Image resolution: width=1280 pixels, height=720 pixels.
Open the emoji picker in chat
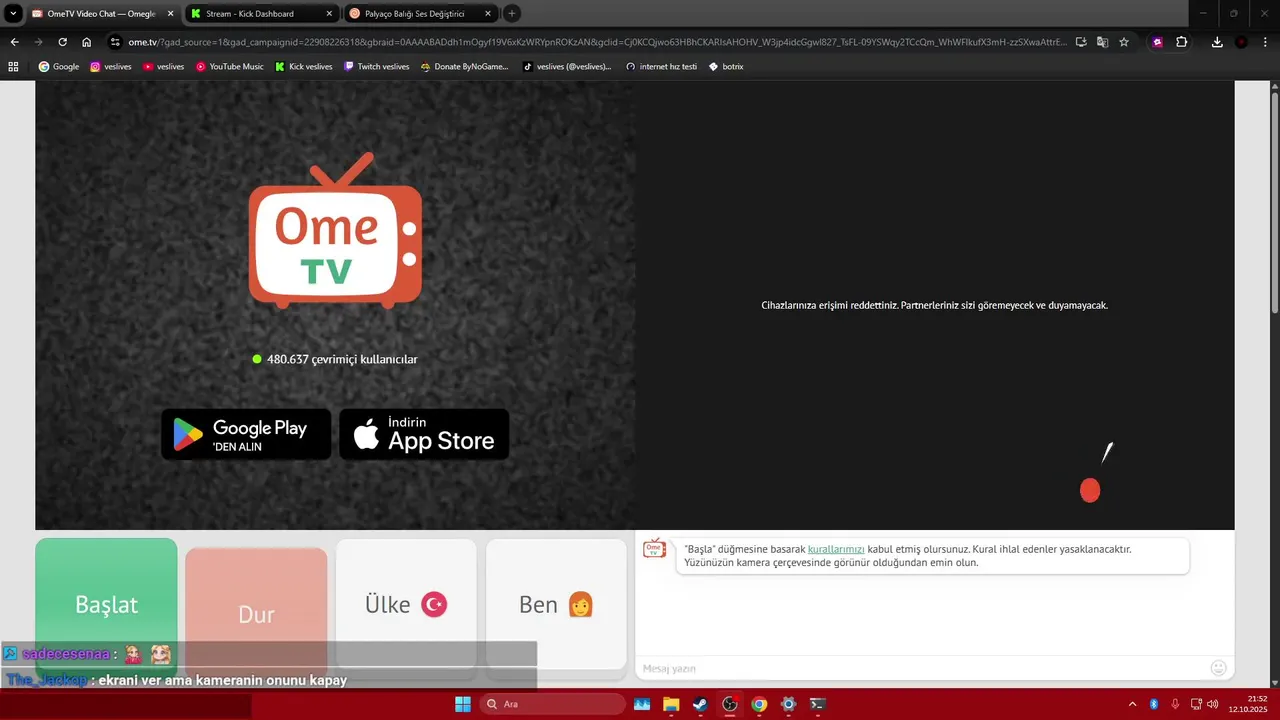click(x=1218, y=668)
